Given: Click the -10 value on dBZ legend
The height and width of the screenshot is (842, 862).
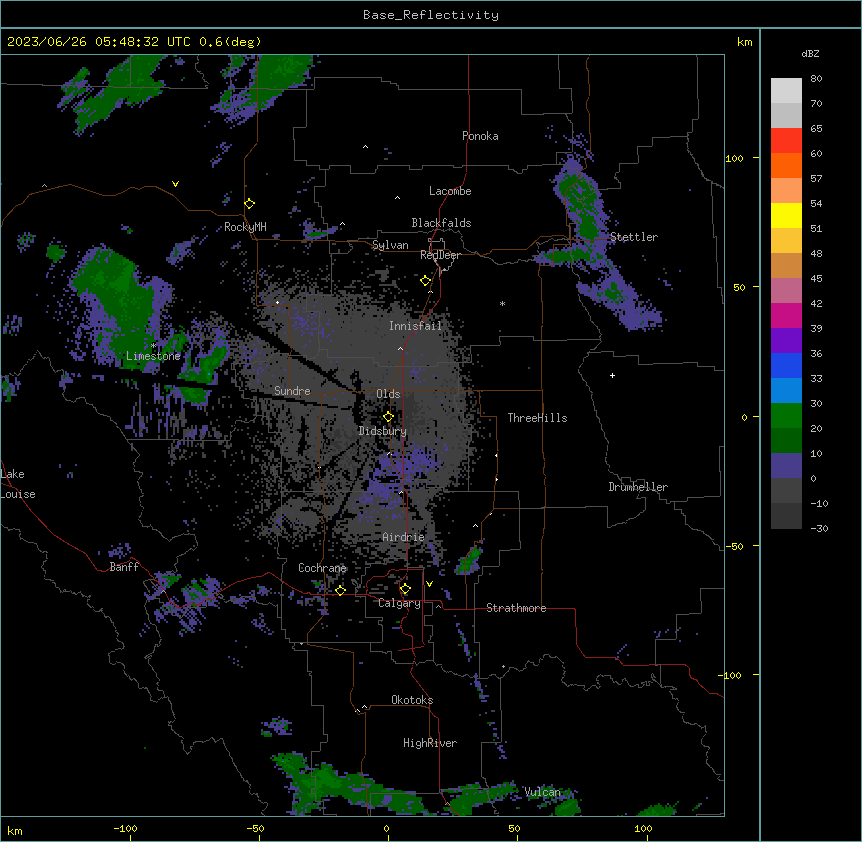Looking at the screenshot, I should coord(819,503).
